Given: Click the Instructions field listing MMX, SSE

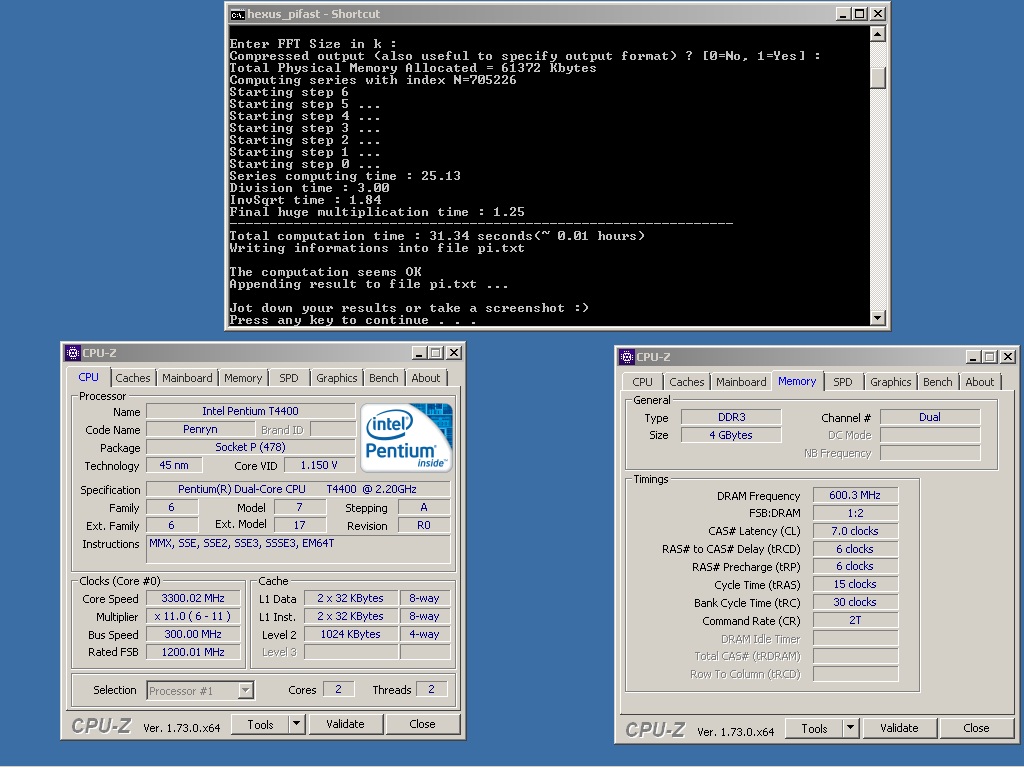Looking at the screenshot, I should tap(298, 549).
